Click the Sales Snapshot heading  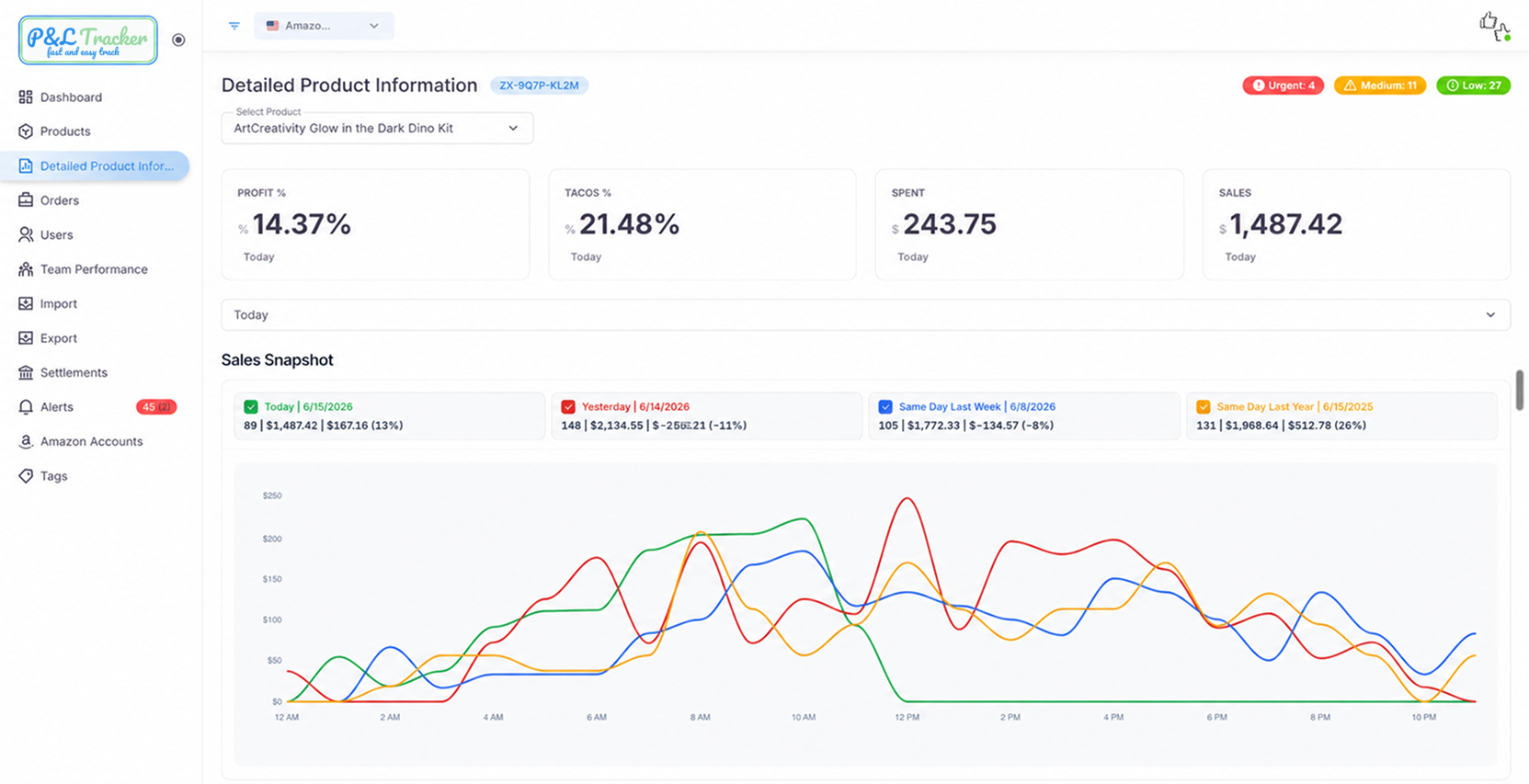(277, 360)
